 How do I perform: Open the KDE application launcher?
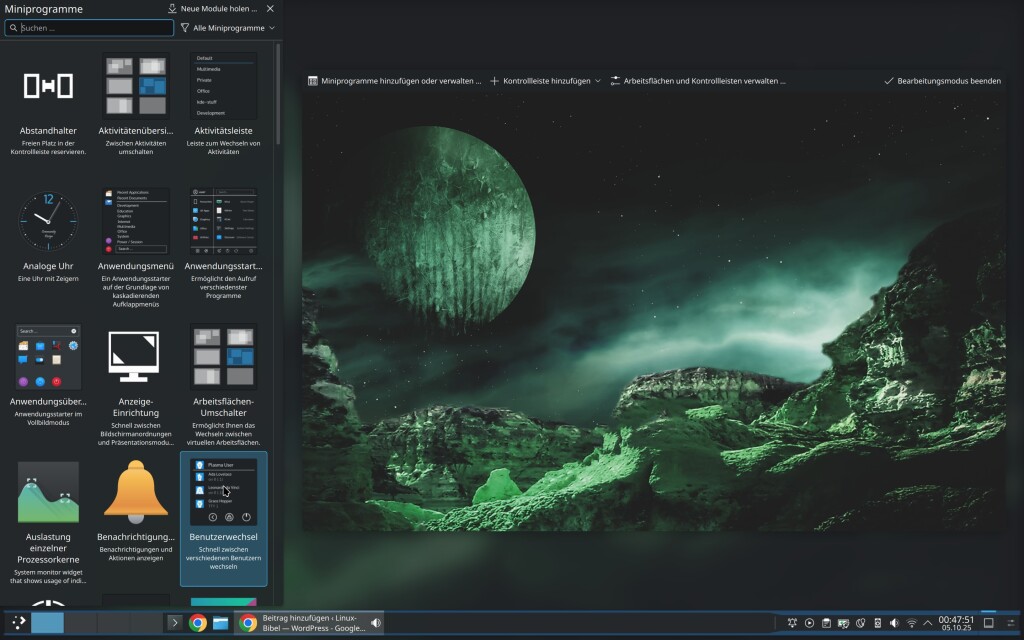(18, 623)
